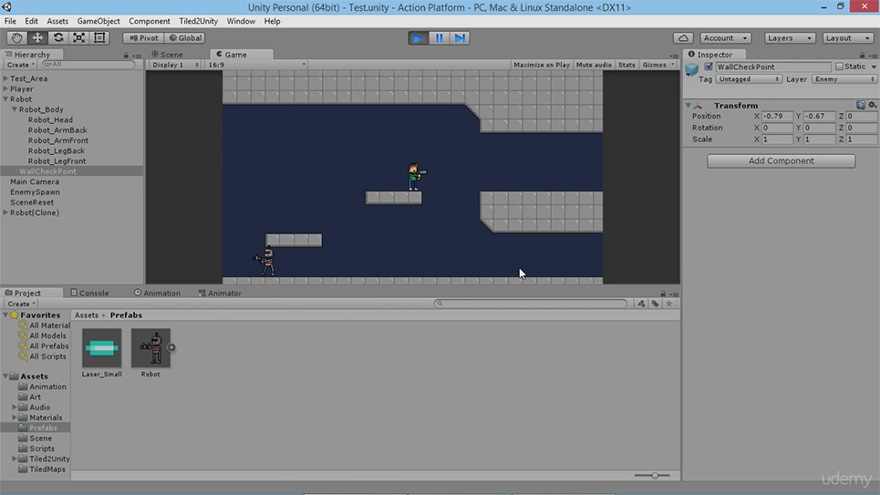Select the Scale tool
The height and width of the screenshot is (495, 880).
[79, 38]
